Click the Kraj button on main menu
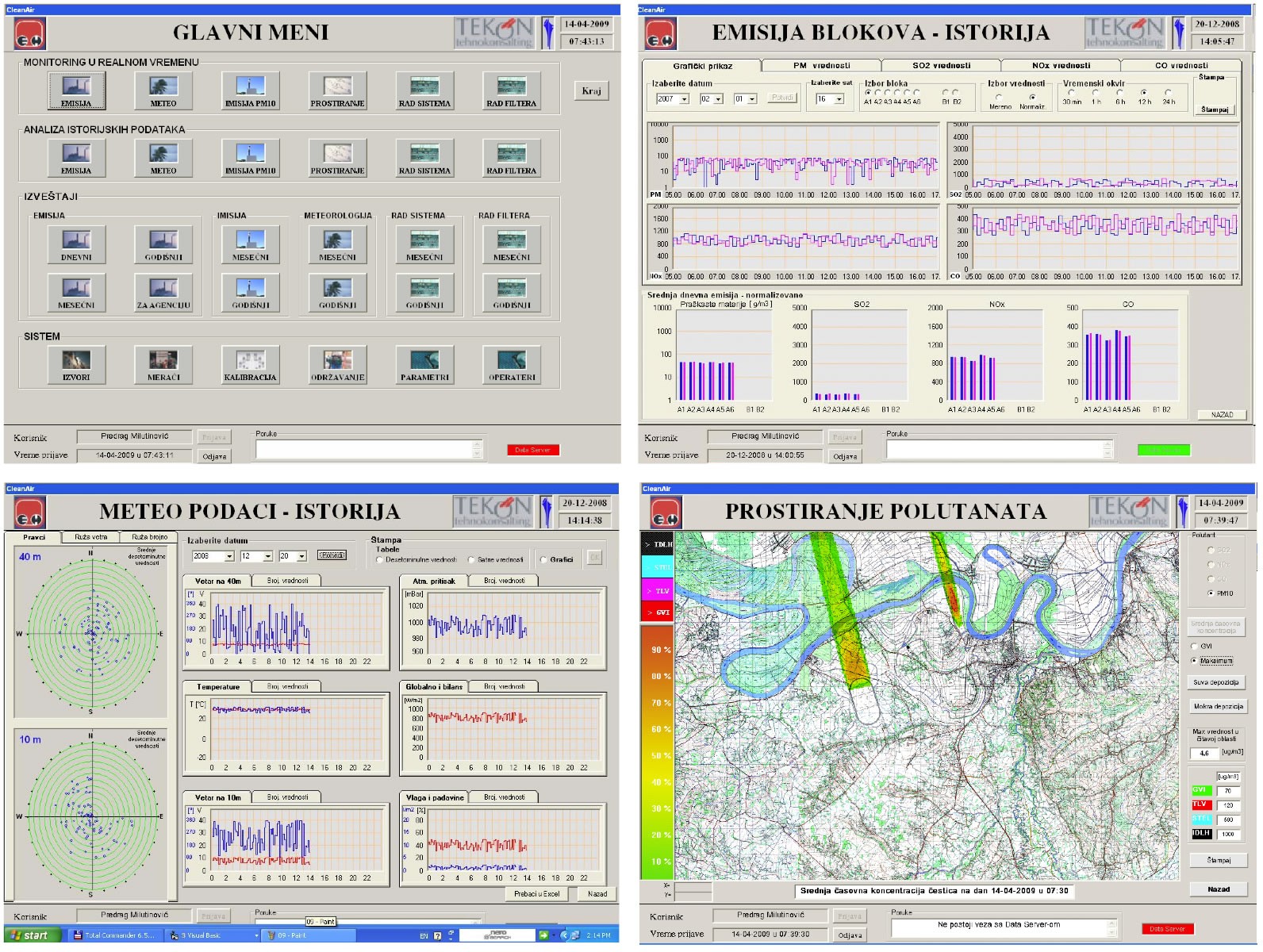The image size is (1263, 952). (x=591, y=90)
